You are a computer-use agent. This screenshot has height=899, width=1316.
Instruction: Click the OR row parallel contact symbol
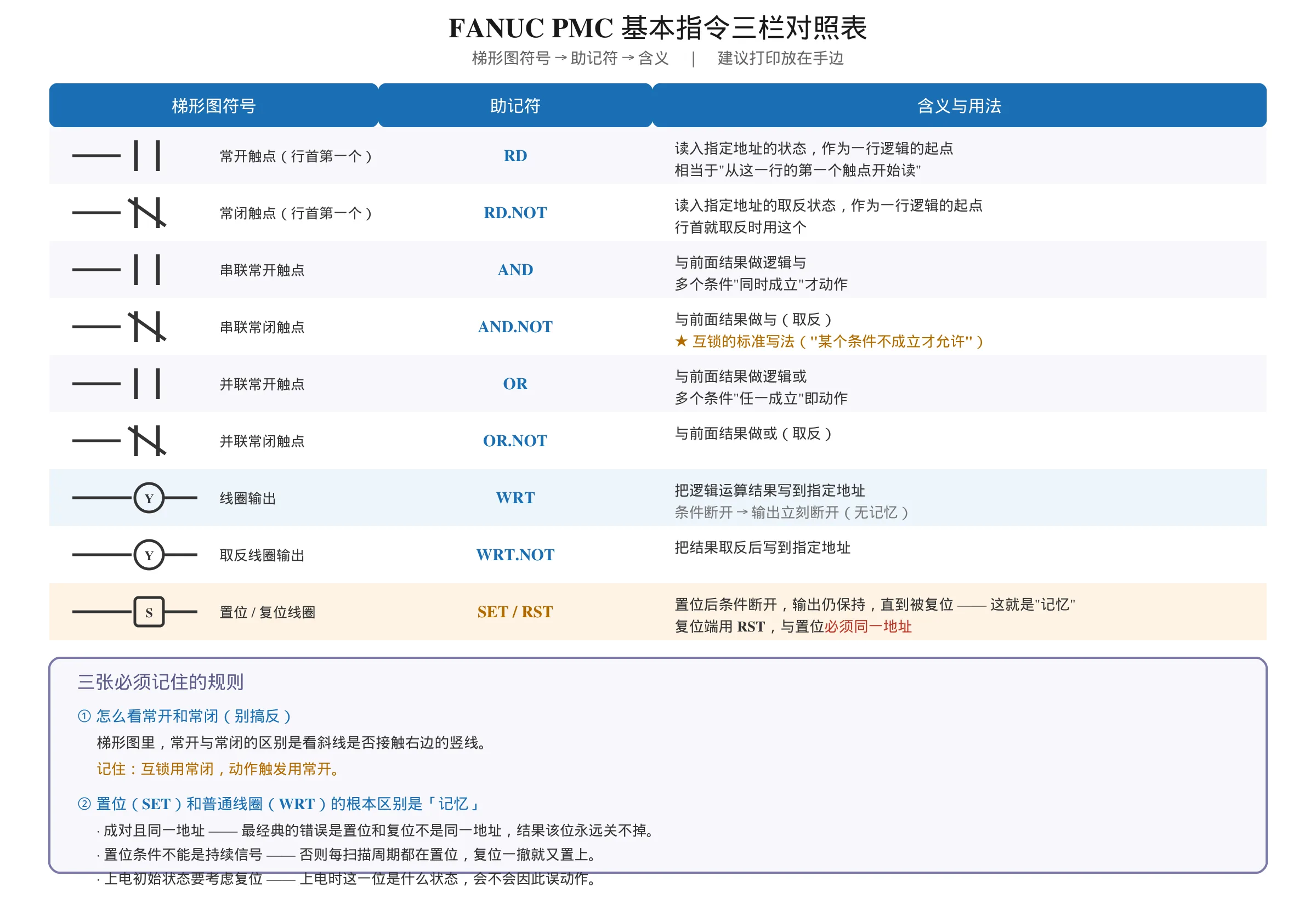117,384
